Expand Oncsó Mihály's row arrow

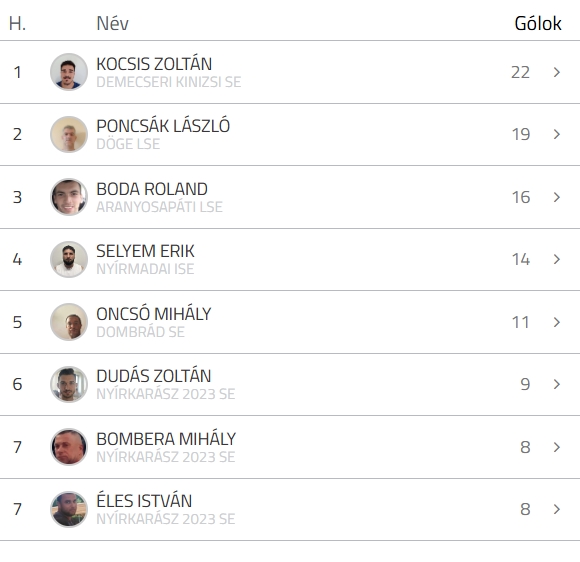point(557,322)
